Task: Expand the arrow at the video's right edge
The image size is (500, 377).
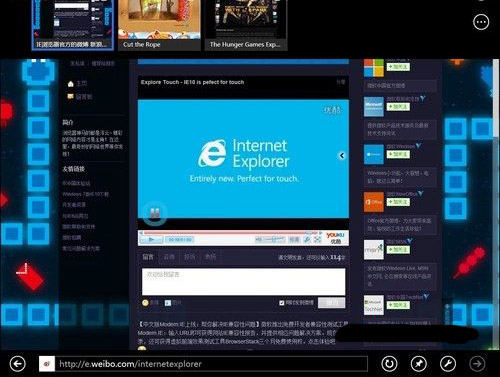Action: (342, 155)
